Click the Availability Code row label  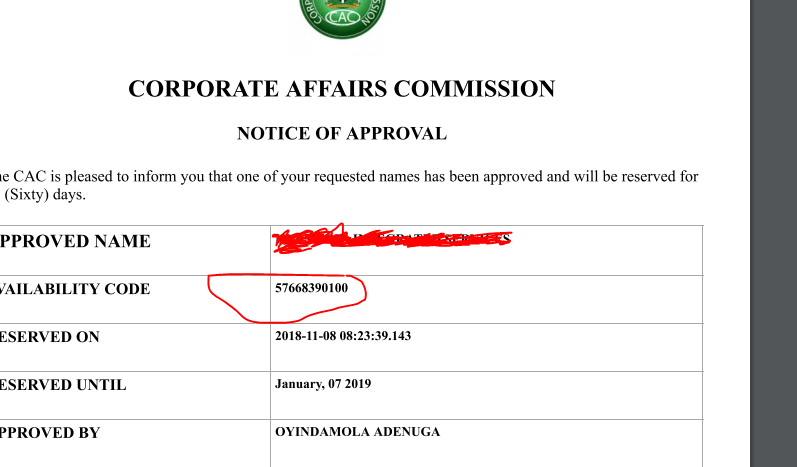[x=75, y=289]
